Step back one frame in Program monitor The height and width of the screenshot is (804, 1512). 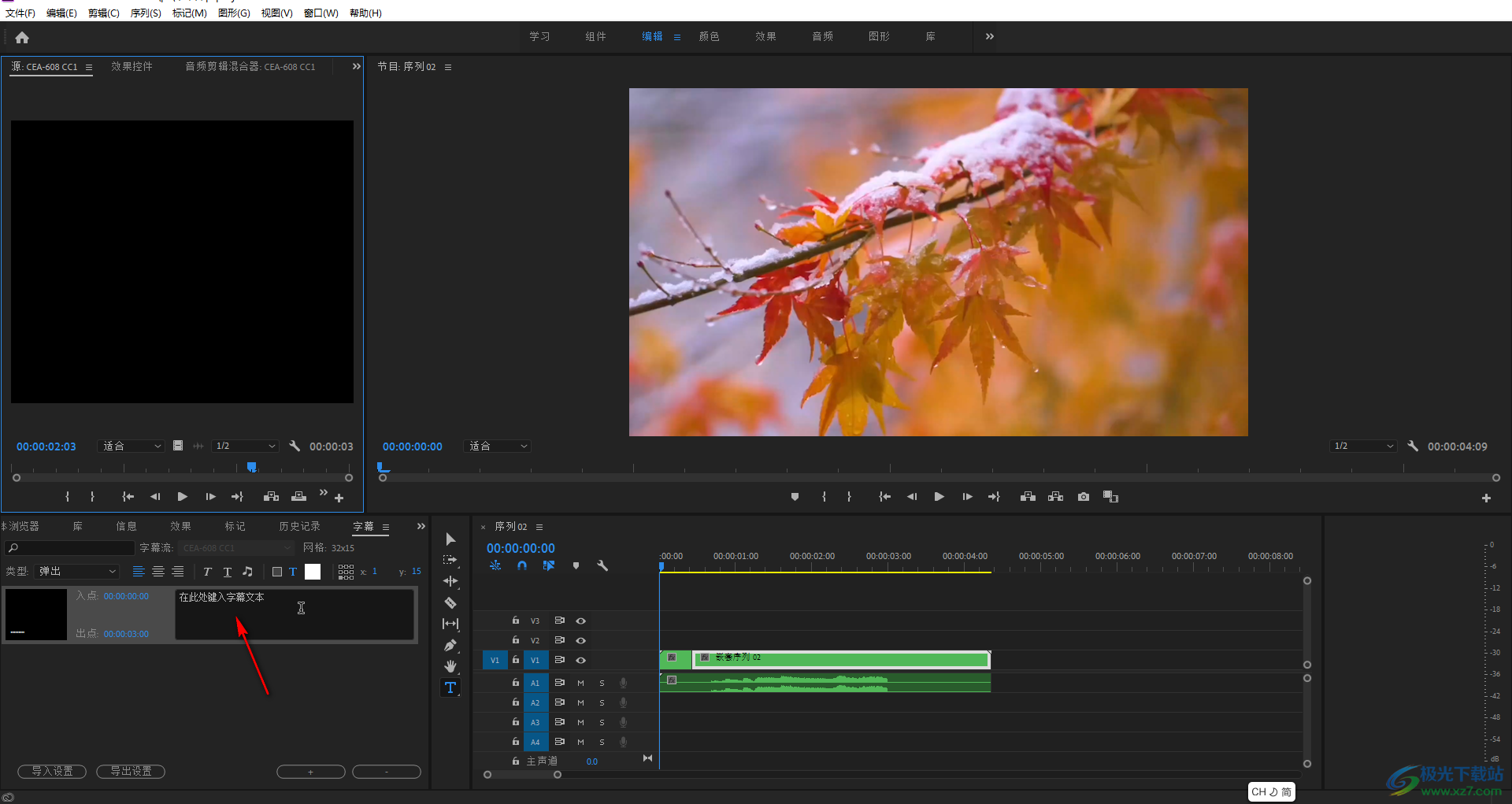pos(912,497)
